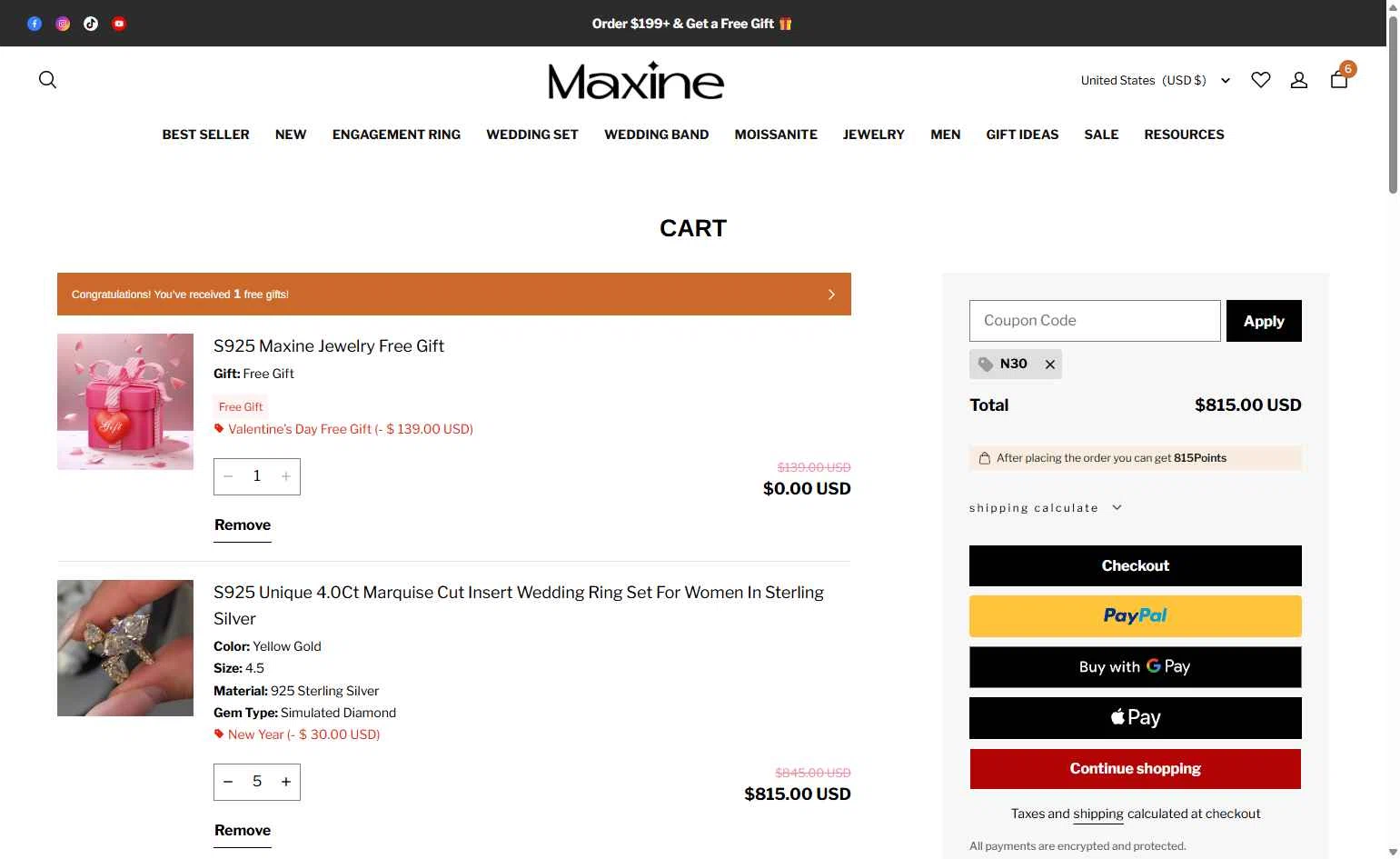The height and width of the screenshot is (859, 1400).
Task: Click the 815Points rewards notice
Action: click(x=1136, y=458)
